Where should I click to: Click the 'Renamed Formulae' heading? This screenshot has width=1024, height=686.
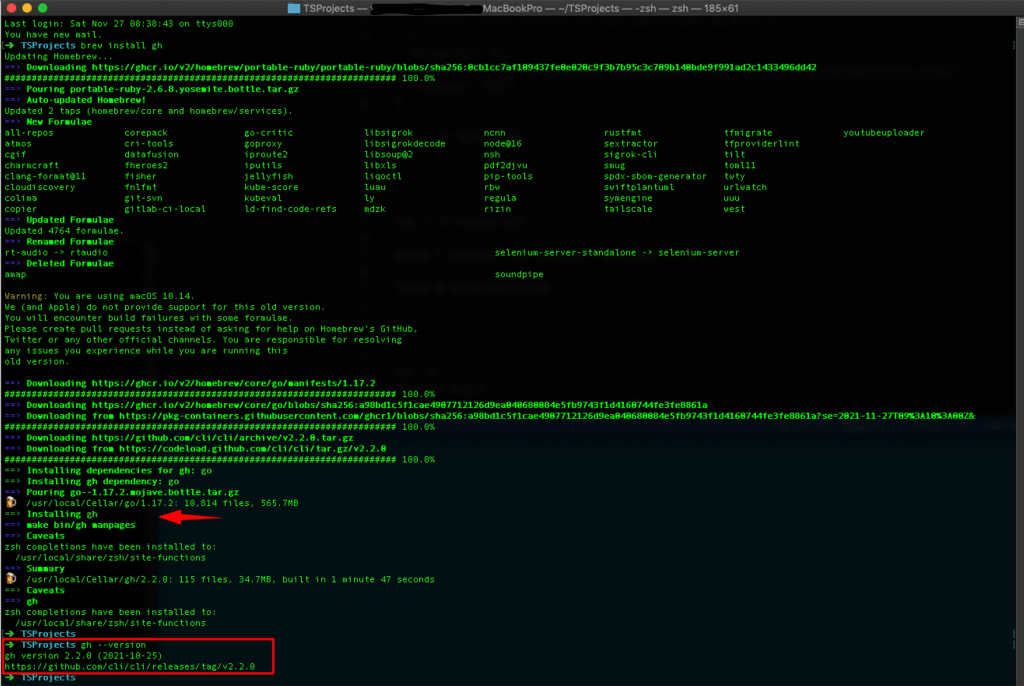click(x=70, y=242)
